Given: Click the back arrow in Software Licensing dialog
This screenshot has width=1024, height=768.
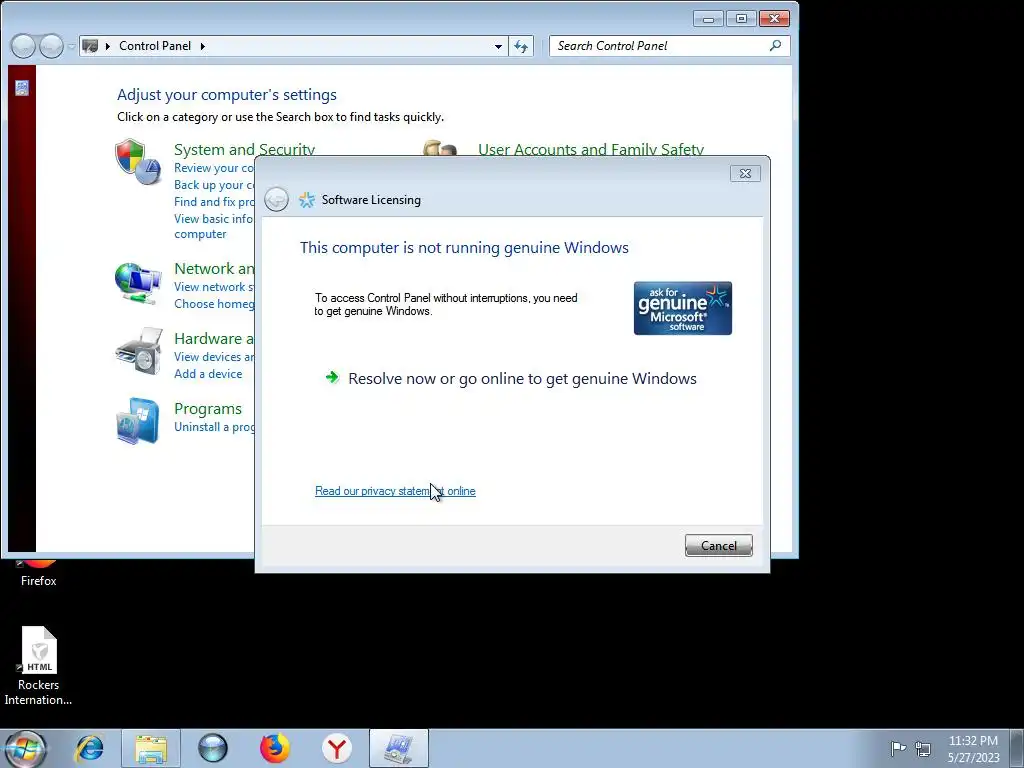Looking at the screenshot, I should (x=276, y=199).
